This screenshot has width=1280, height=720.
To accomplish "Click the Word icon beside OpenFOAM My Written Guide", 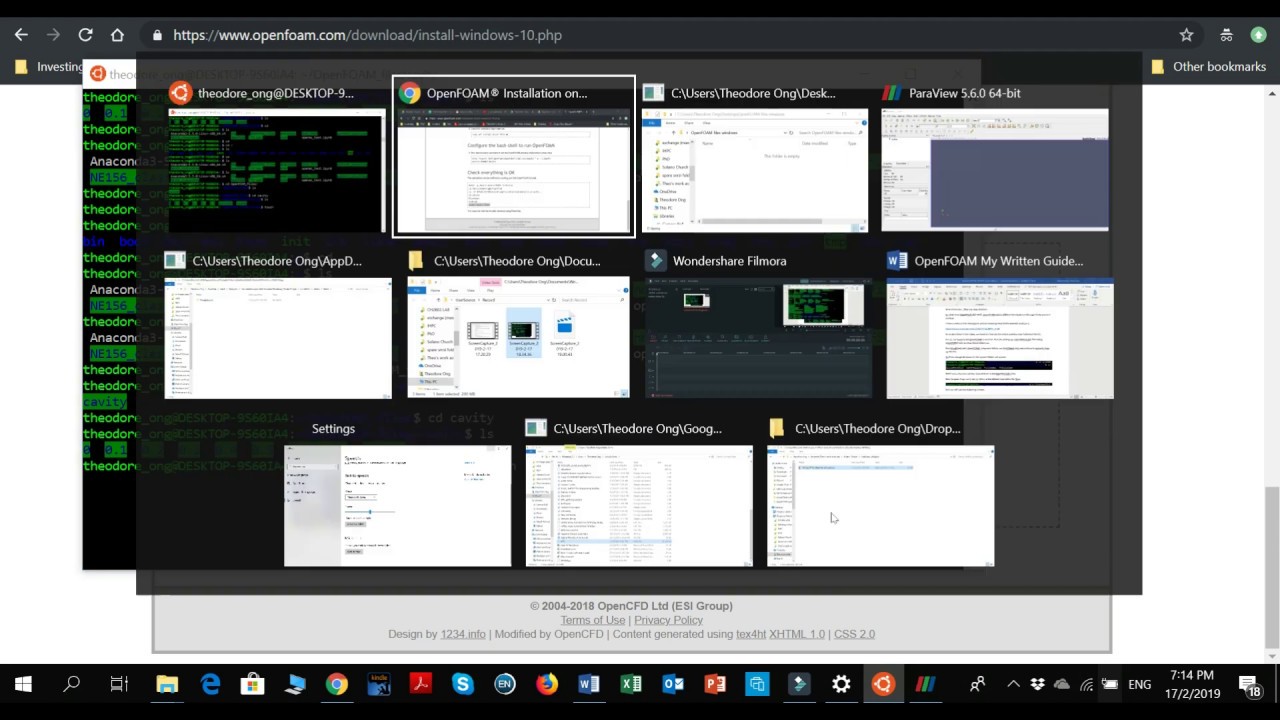I will click(x=897, y=261).
